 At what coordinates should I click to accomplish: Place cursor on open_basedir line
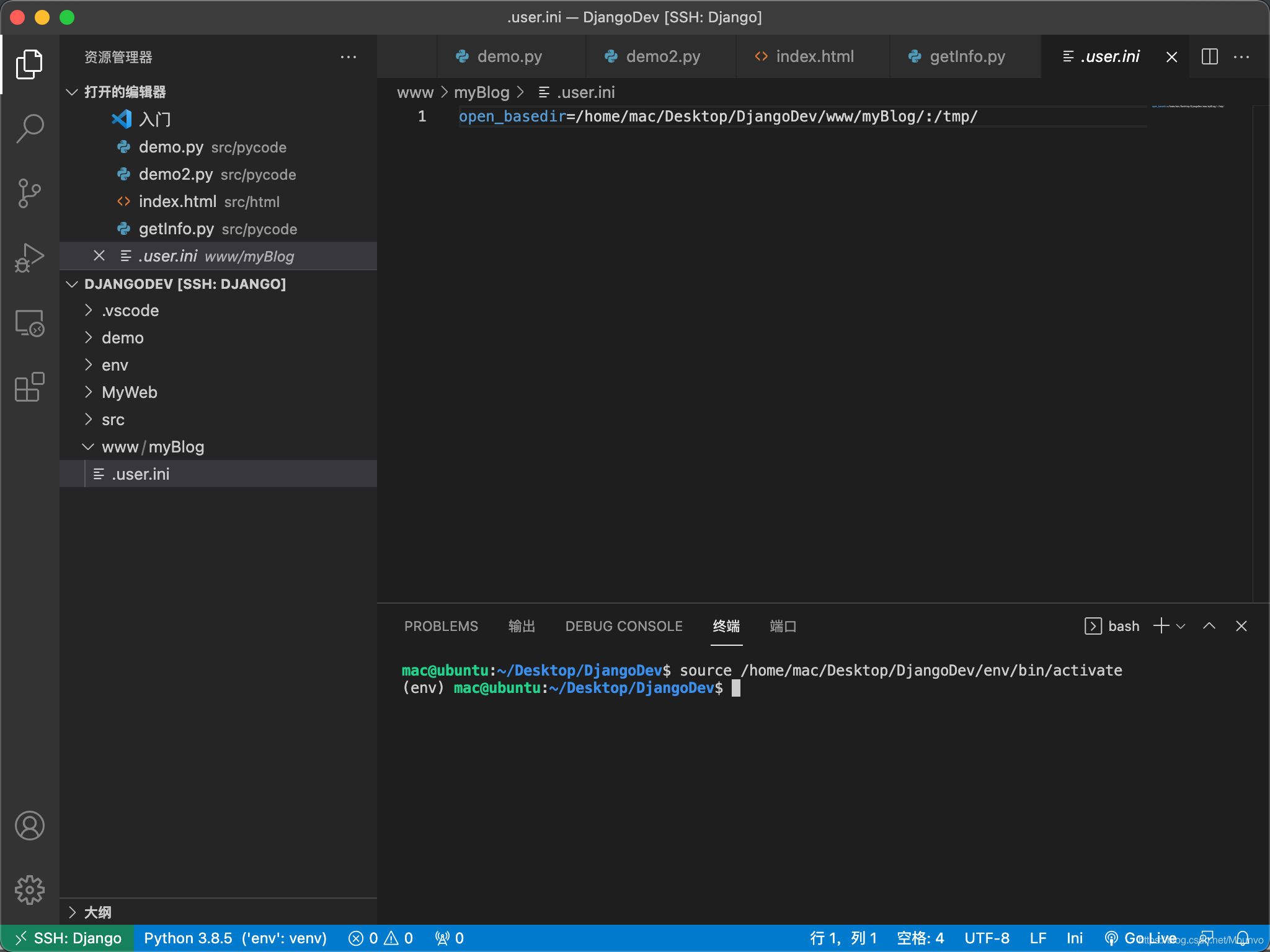click(x=718, y=117)
